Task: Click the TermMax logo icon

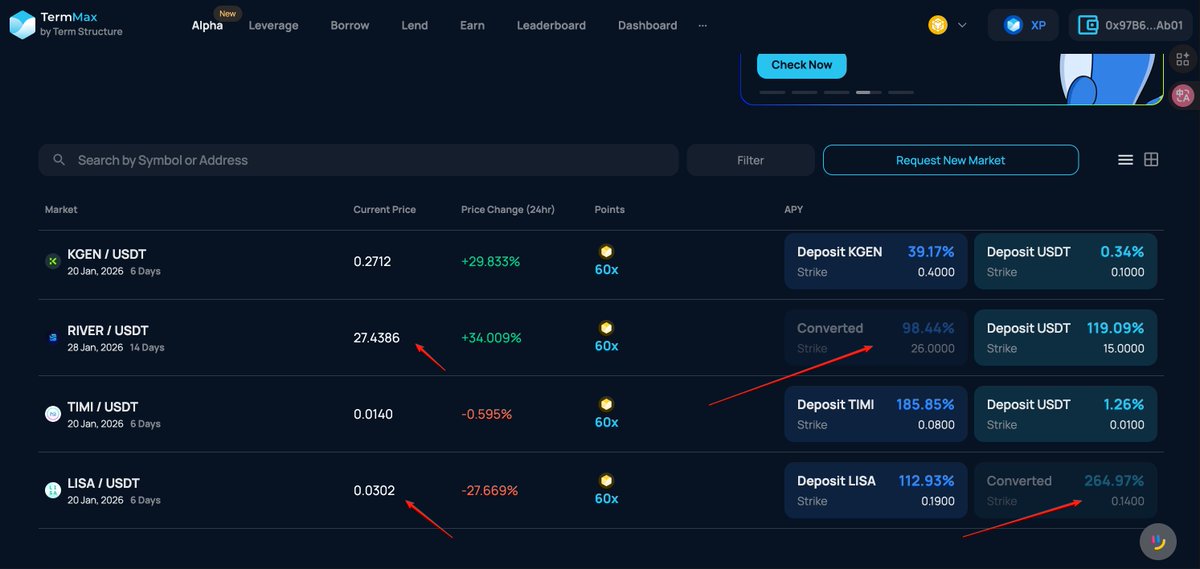Action: [22, 25]
